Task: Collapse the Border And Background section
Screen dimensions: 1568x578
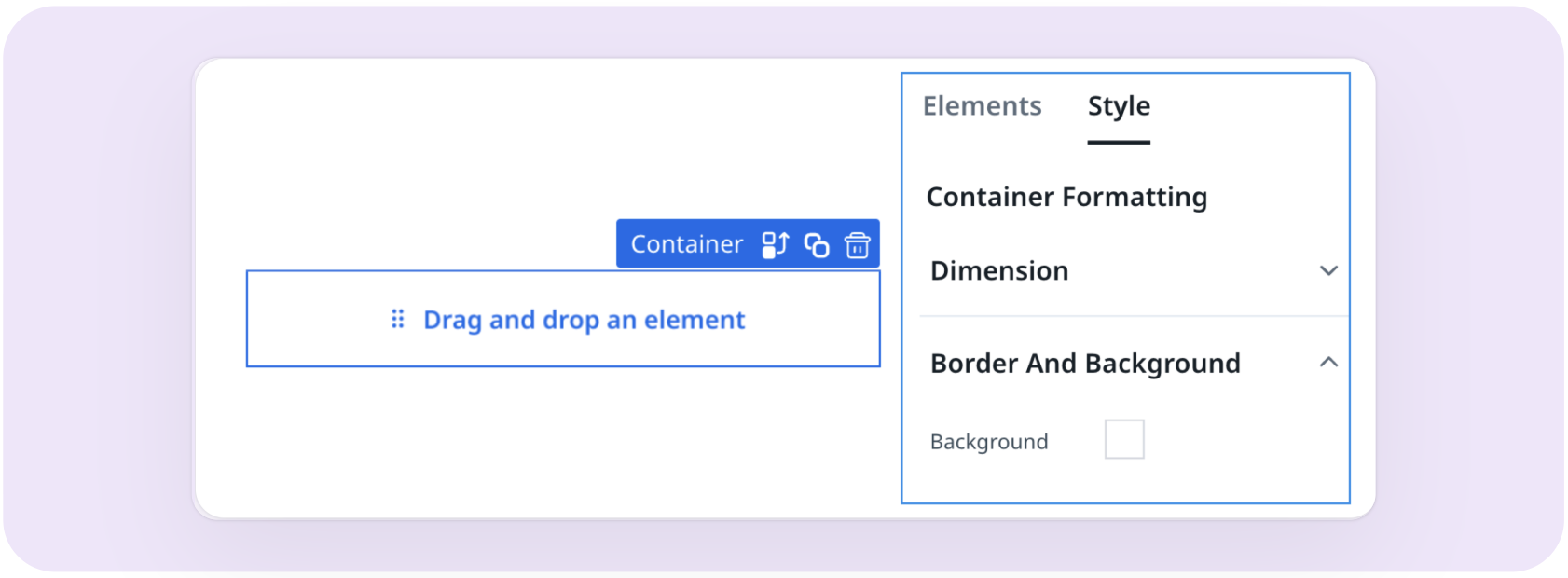Action: 1329,362
